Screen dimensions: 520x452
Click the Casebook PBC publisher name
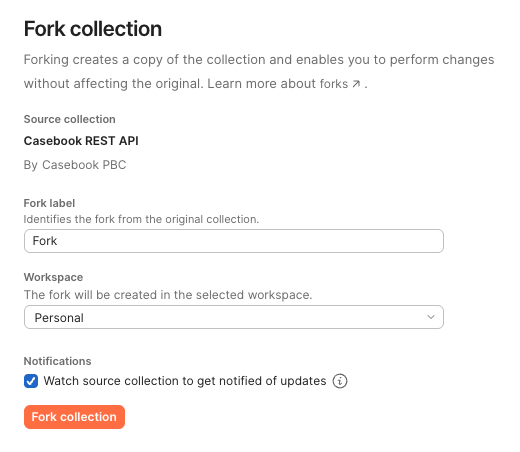pyautogui.click(x=84, y=165)
